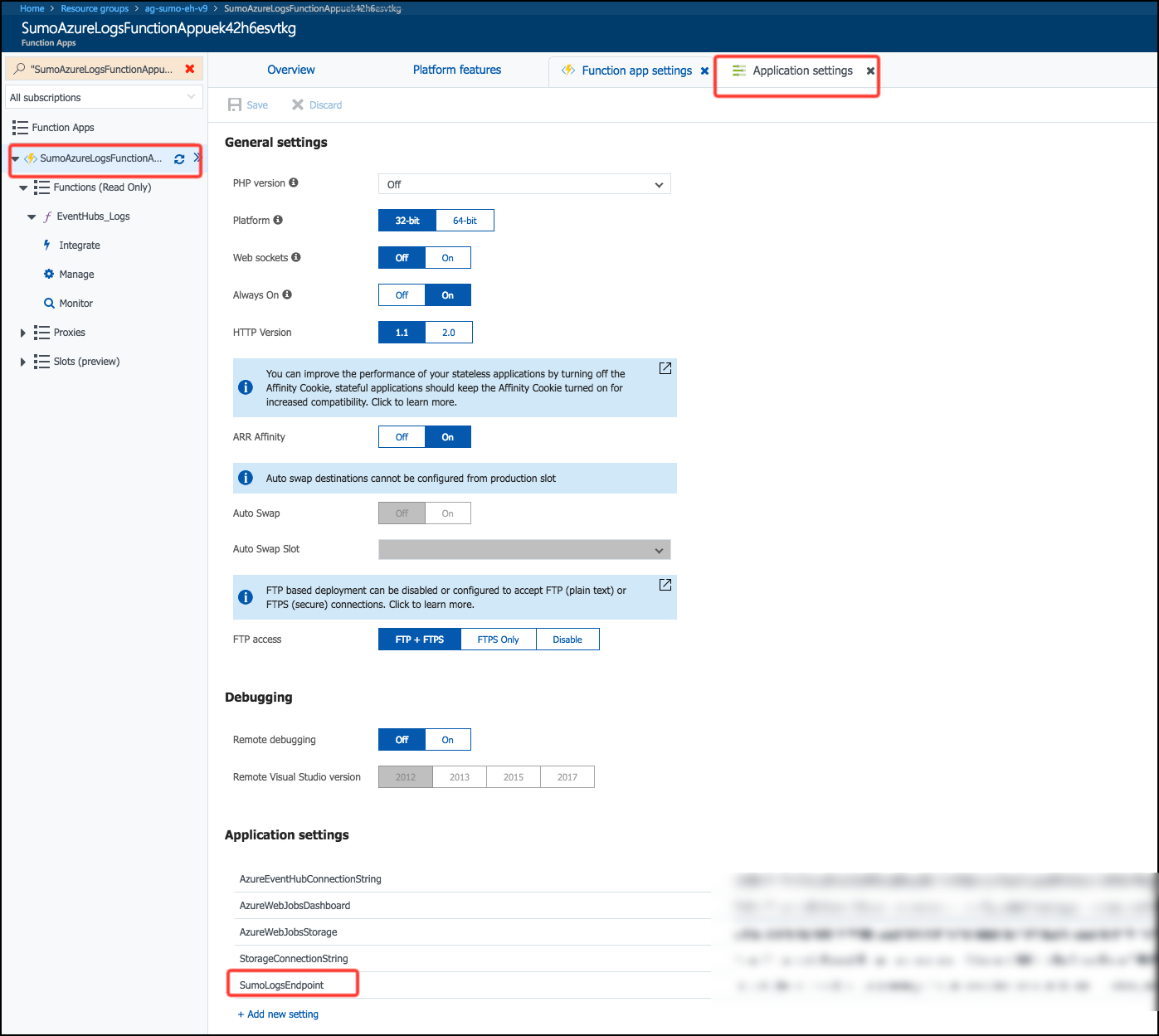Clear the search box with red X
The height and width of the screenshot is (1036, 1159).
tap(190, 69)
